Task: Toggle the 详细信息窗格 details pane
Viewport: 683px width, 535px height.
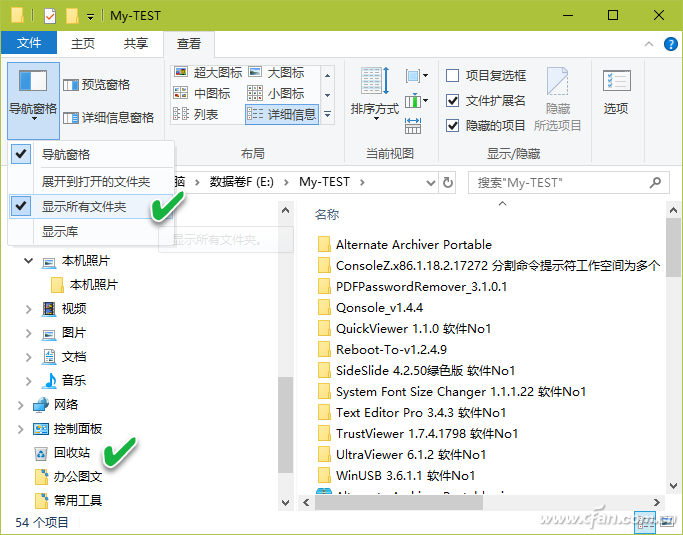Action: pyautogui.click(x=108, y=117)
